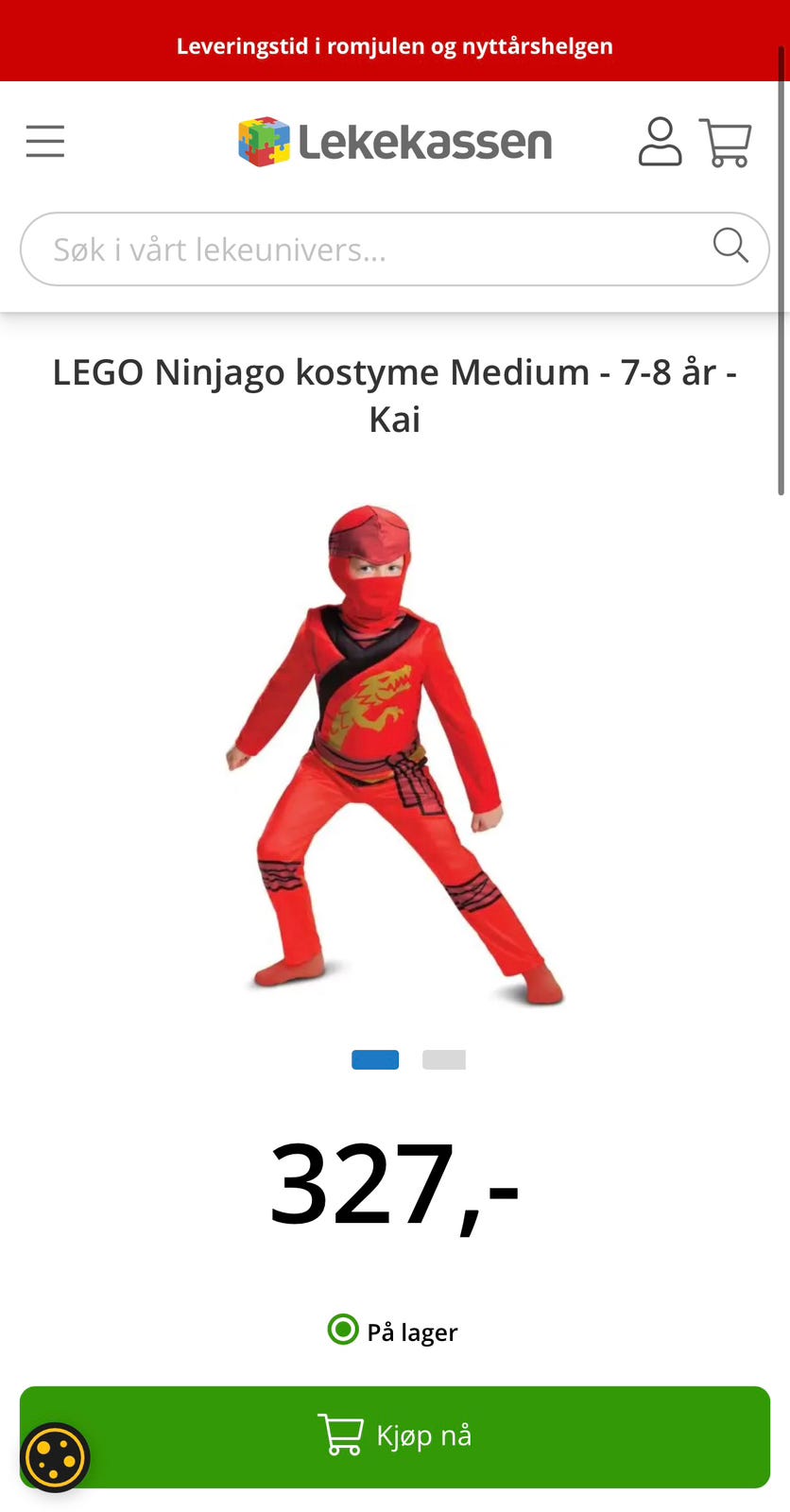Click the colorful puzzle cube logo
Screen dimensions: 790x1512
click(264, 142)
